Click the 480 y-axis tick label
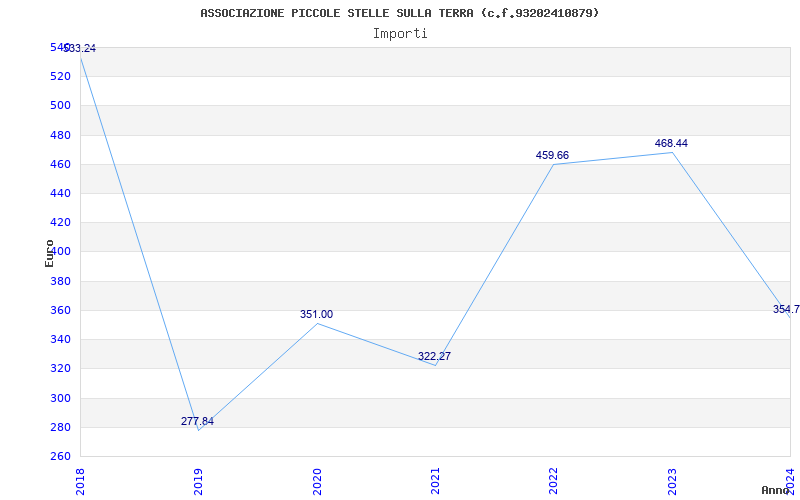Image resolution: width=800 pixels, height=500 pixels. point(60,135)
